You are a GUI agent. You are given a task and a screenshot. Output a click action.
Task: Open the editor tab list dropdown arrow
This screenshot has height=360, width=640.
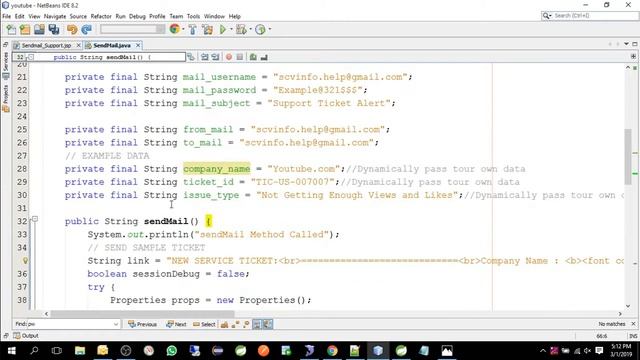[627, 44]
